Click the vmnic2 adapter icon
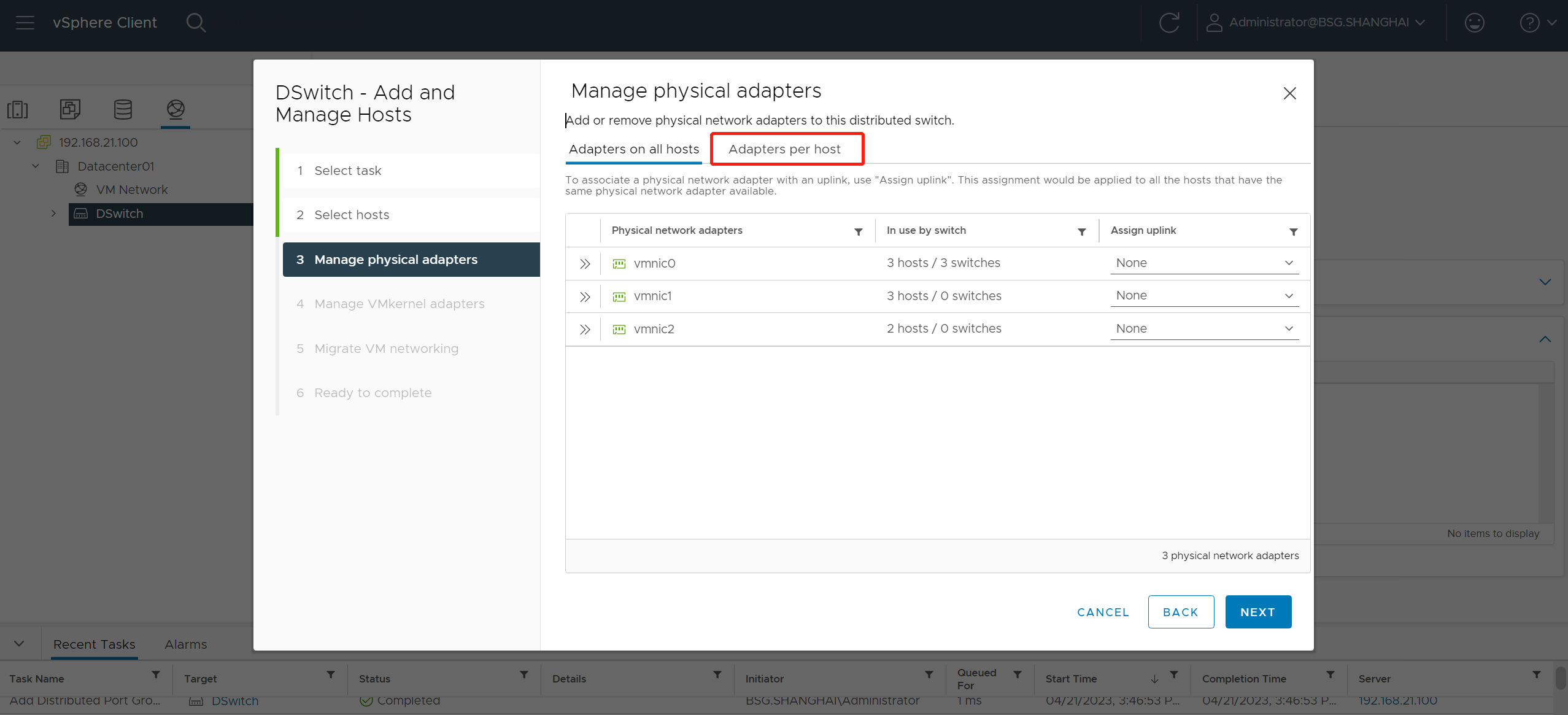 pos(619,330)
